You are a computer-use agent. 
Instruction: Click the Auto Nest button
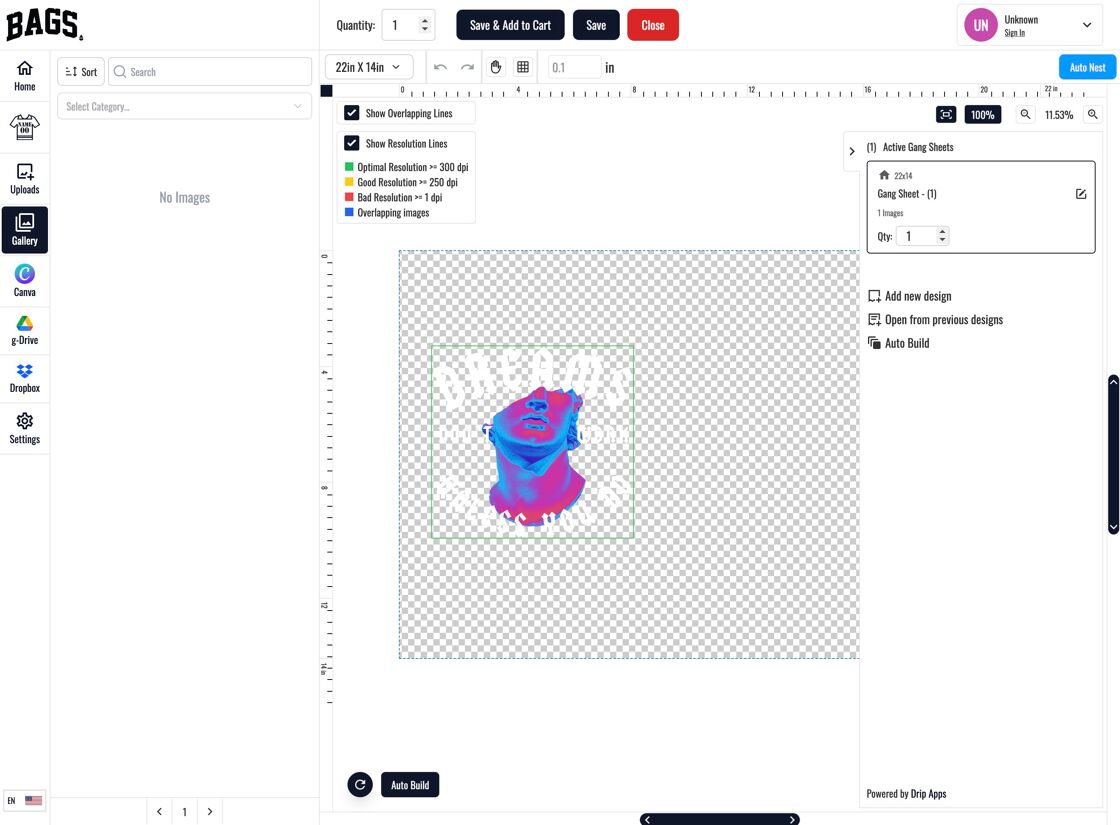point(1087,67)
